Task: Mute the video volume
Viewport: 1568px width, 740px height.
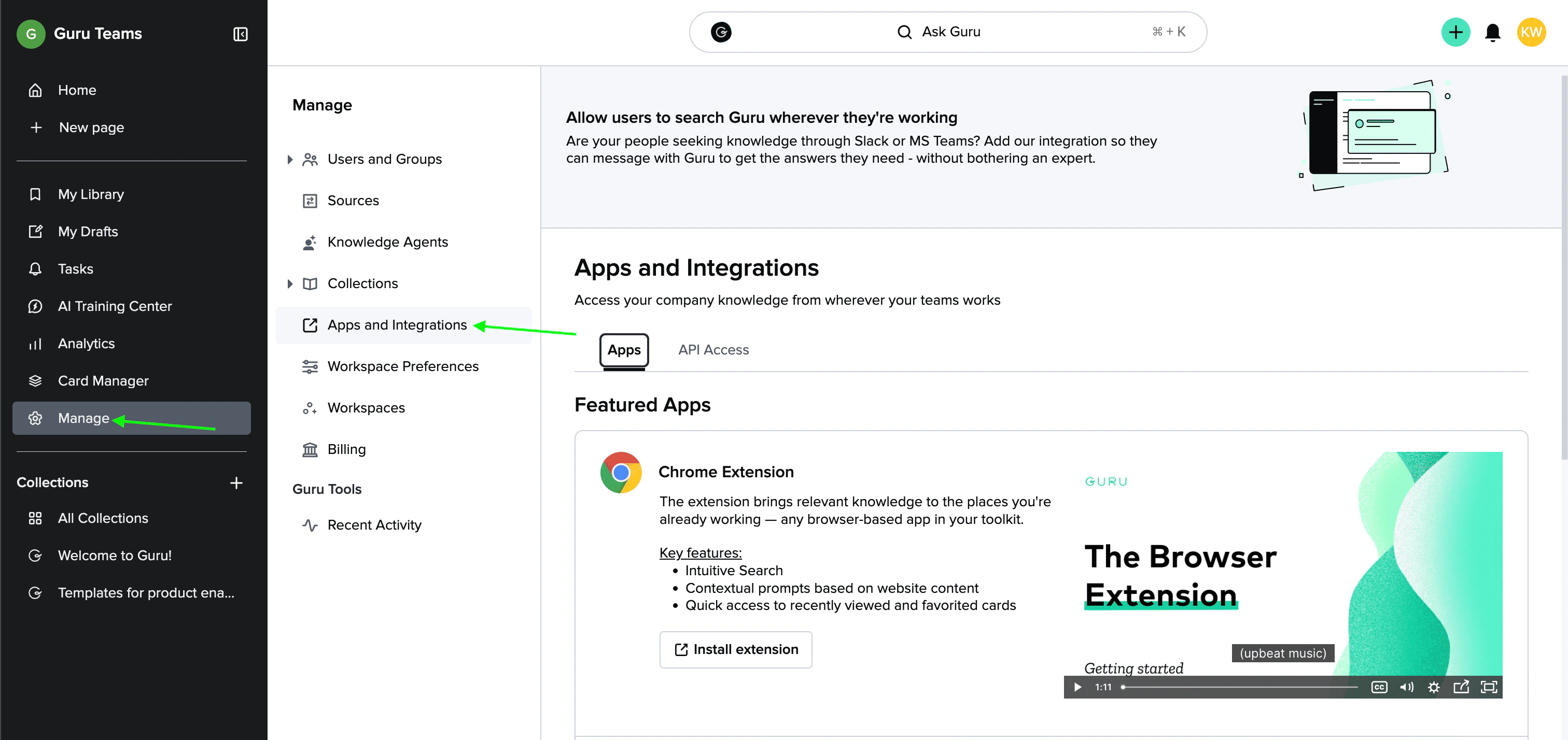Action: tap(1406, 687)
